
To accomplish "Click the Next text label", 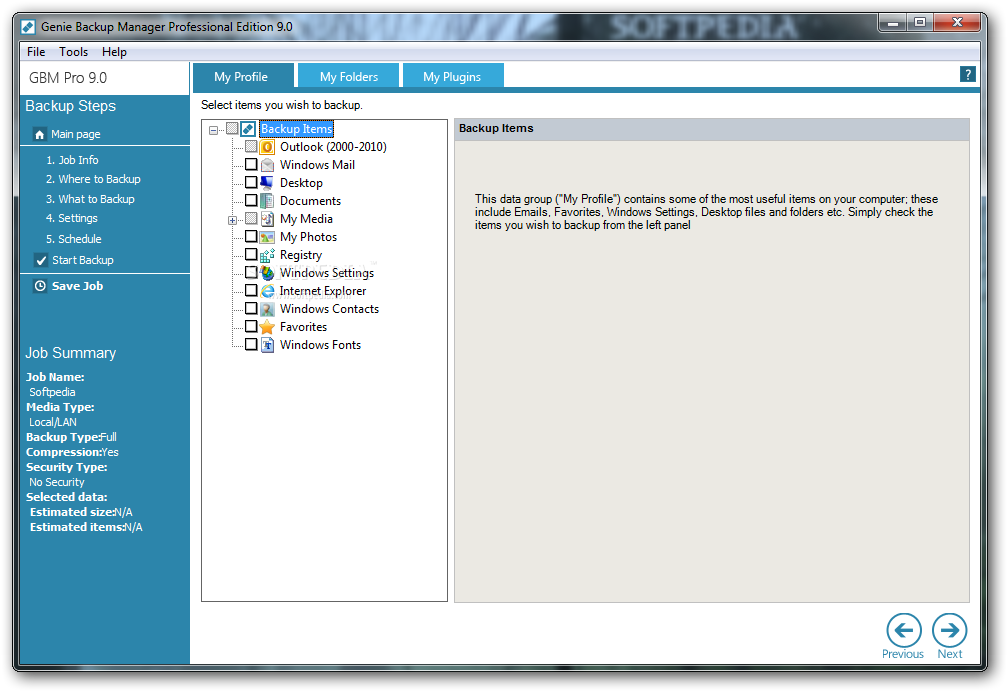I will [950, 653].
